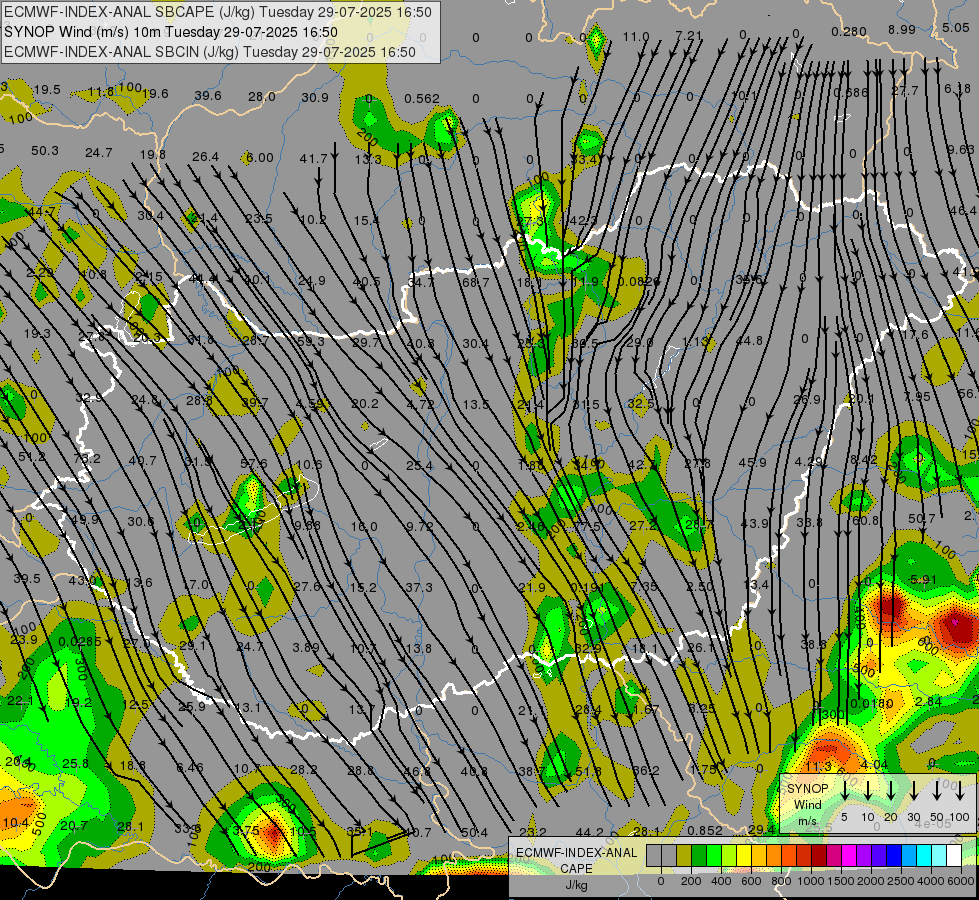Image resolution: width=979 pixels, height=900 pixels.
Task: Click the map value '86.2'
Action: tap(646, 771)
